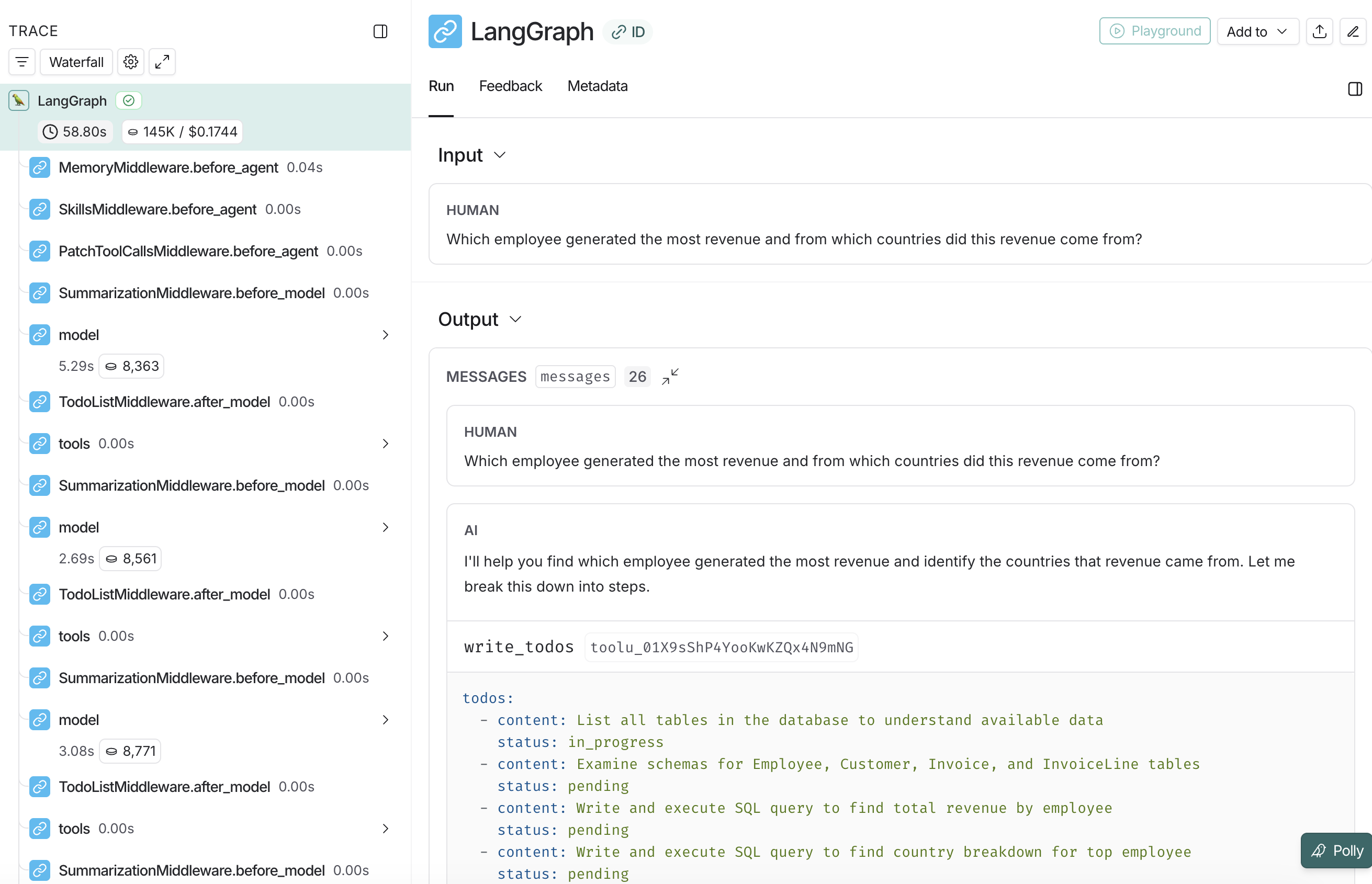Open the trace filter options icon
Viewport: 1372px width, 884px height.
pos(22,62)
